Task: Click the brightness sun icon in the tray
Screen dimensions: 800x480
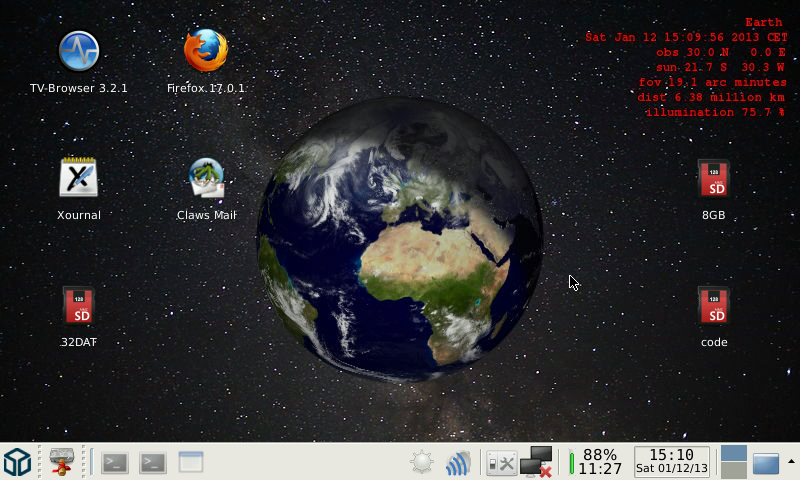Action: pos(422,462)
